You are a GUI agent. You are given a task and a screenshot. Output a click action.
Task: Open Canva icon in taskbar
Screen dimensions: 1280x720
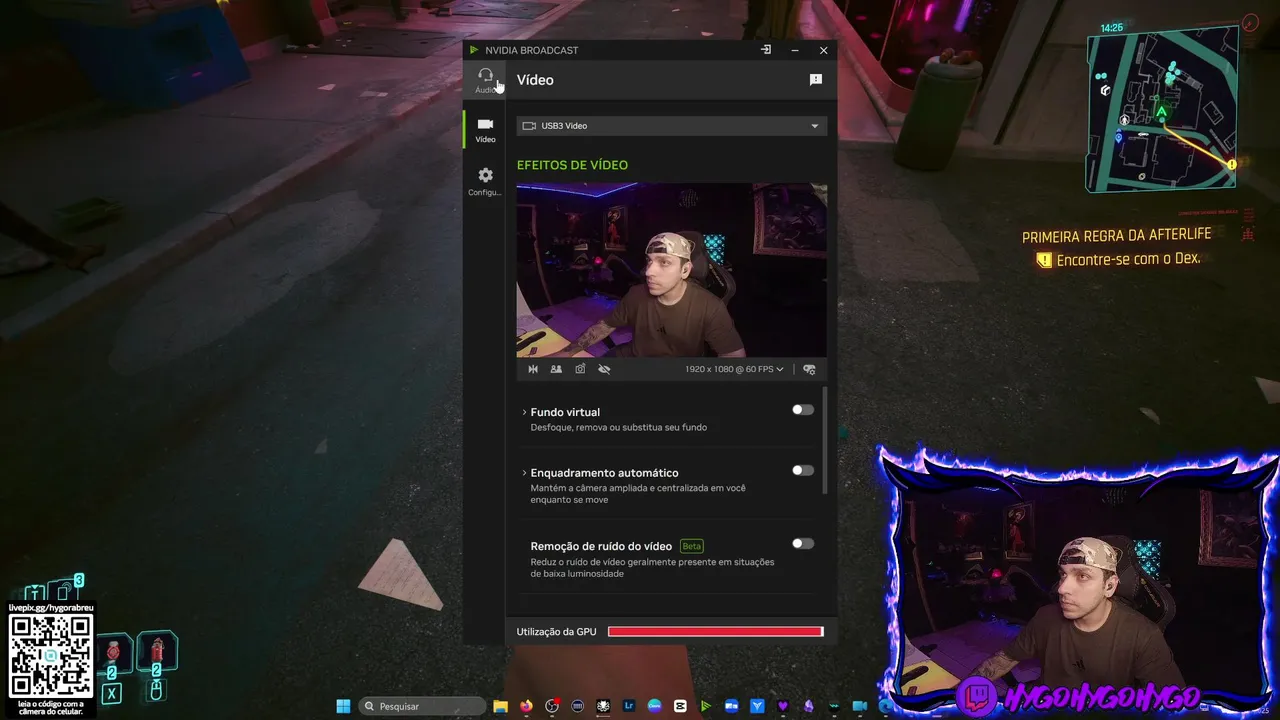[654, 706]
